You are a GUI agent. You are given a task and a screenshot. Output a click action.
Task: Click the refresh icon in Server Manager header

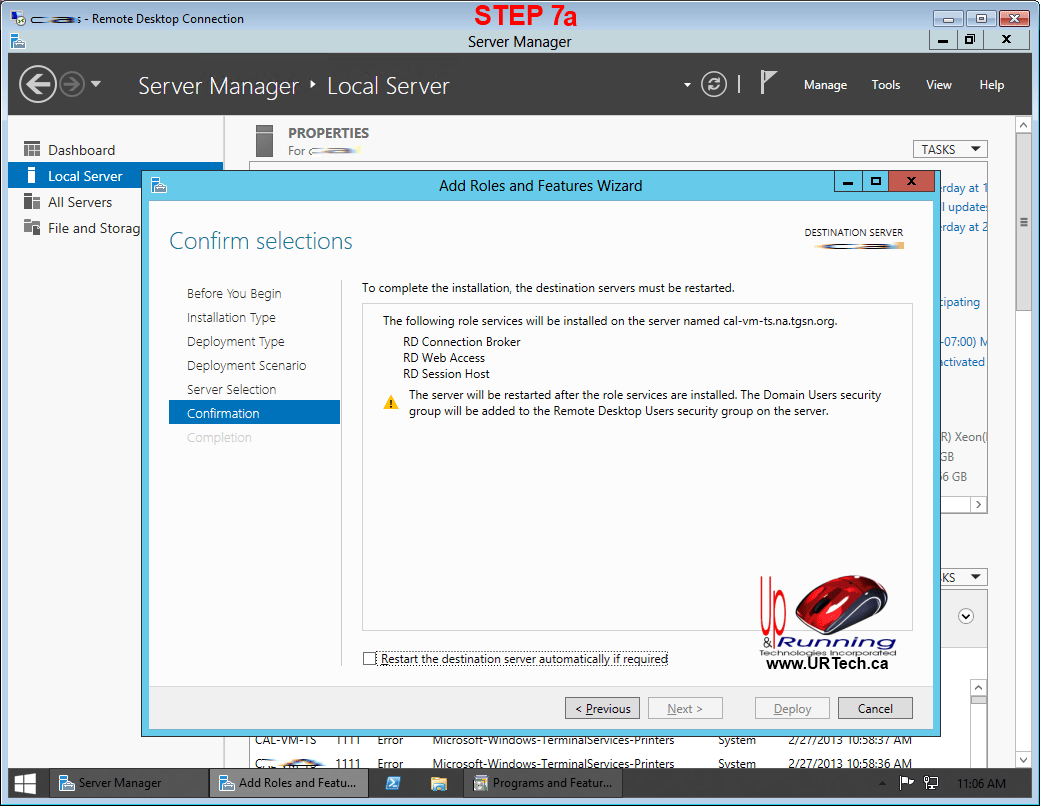[x=713, y=84]
